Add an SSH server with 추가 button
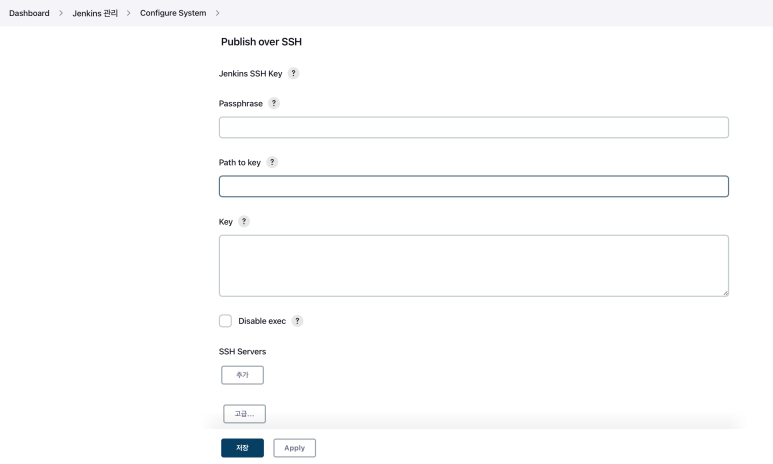Image resolution: width=773 pixels, height=464 pixels. [242, 375]
